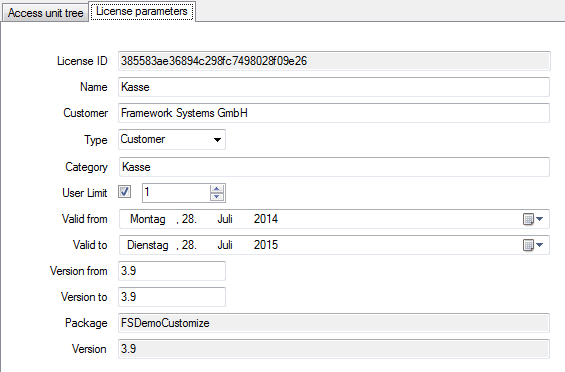Select month Juli in Valid from
This screenshot has height=372, width=565.
(225, 219)
